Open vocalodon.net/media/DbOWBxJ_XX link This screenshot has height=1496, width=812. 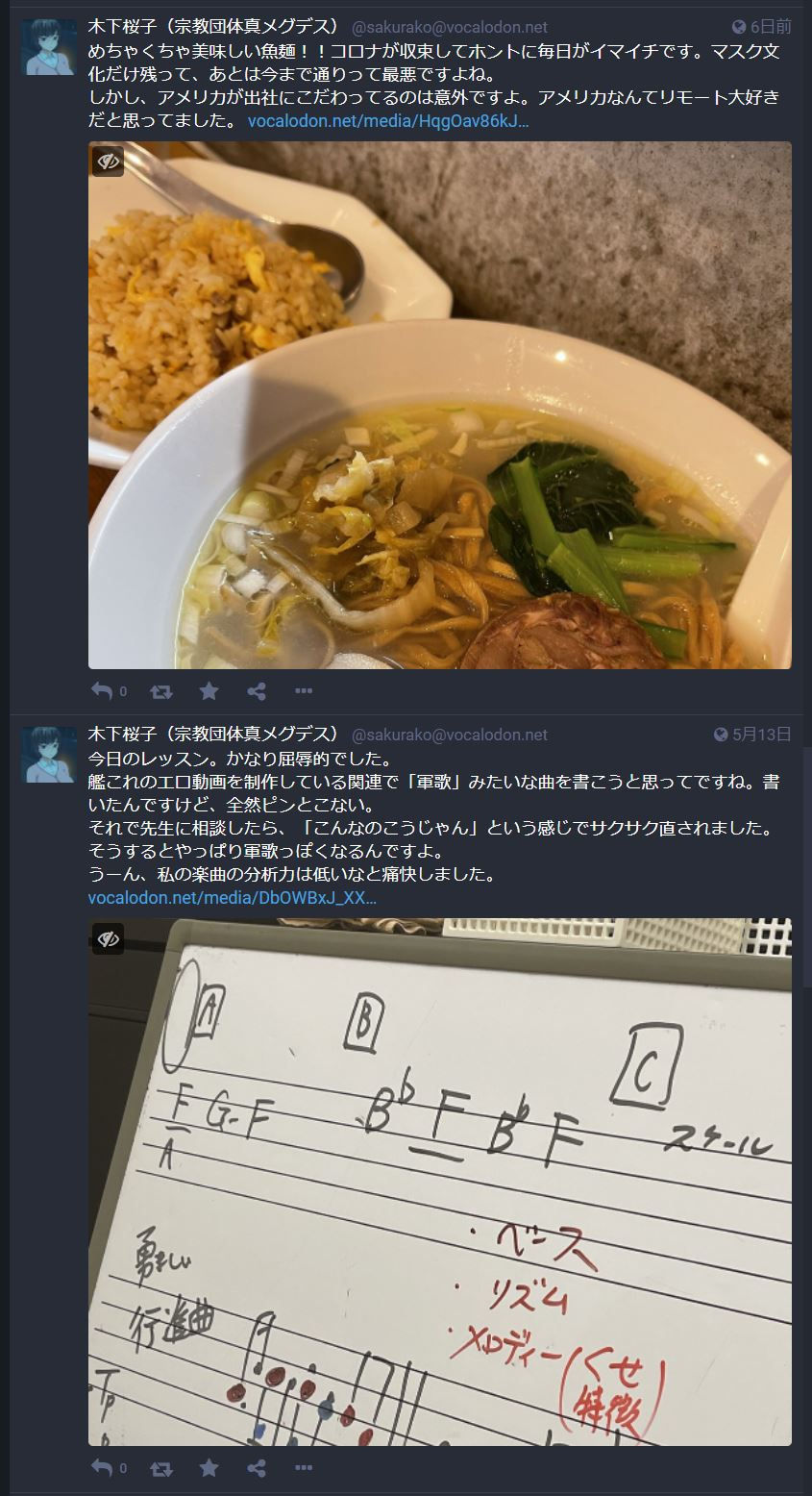[232, 898]
